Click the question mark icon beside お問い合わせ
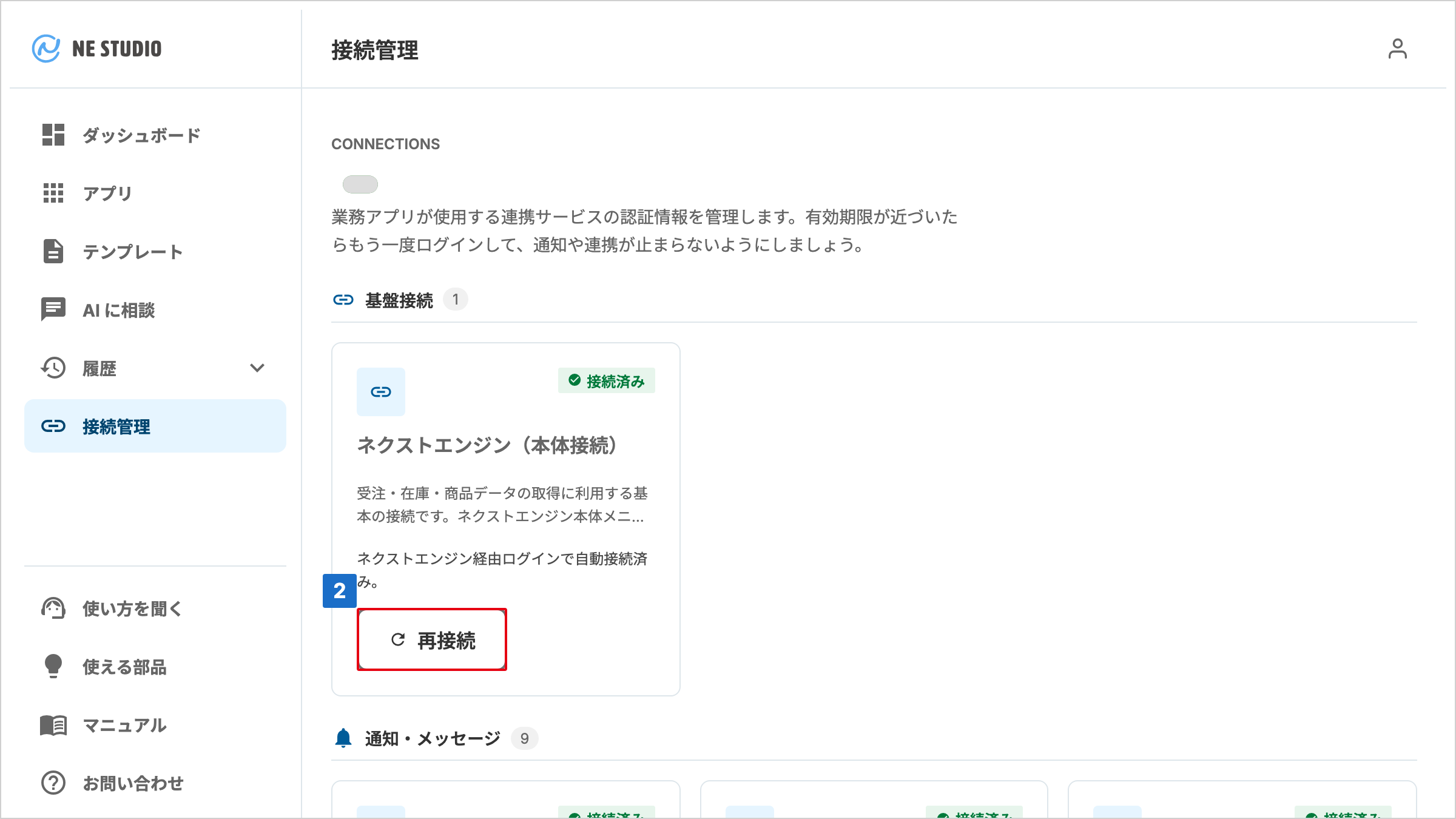Screen dimensions: 1456x819 pyautogui.click(x=53, y=783)
